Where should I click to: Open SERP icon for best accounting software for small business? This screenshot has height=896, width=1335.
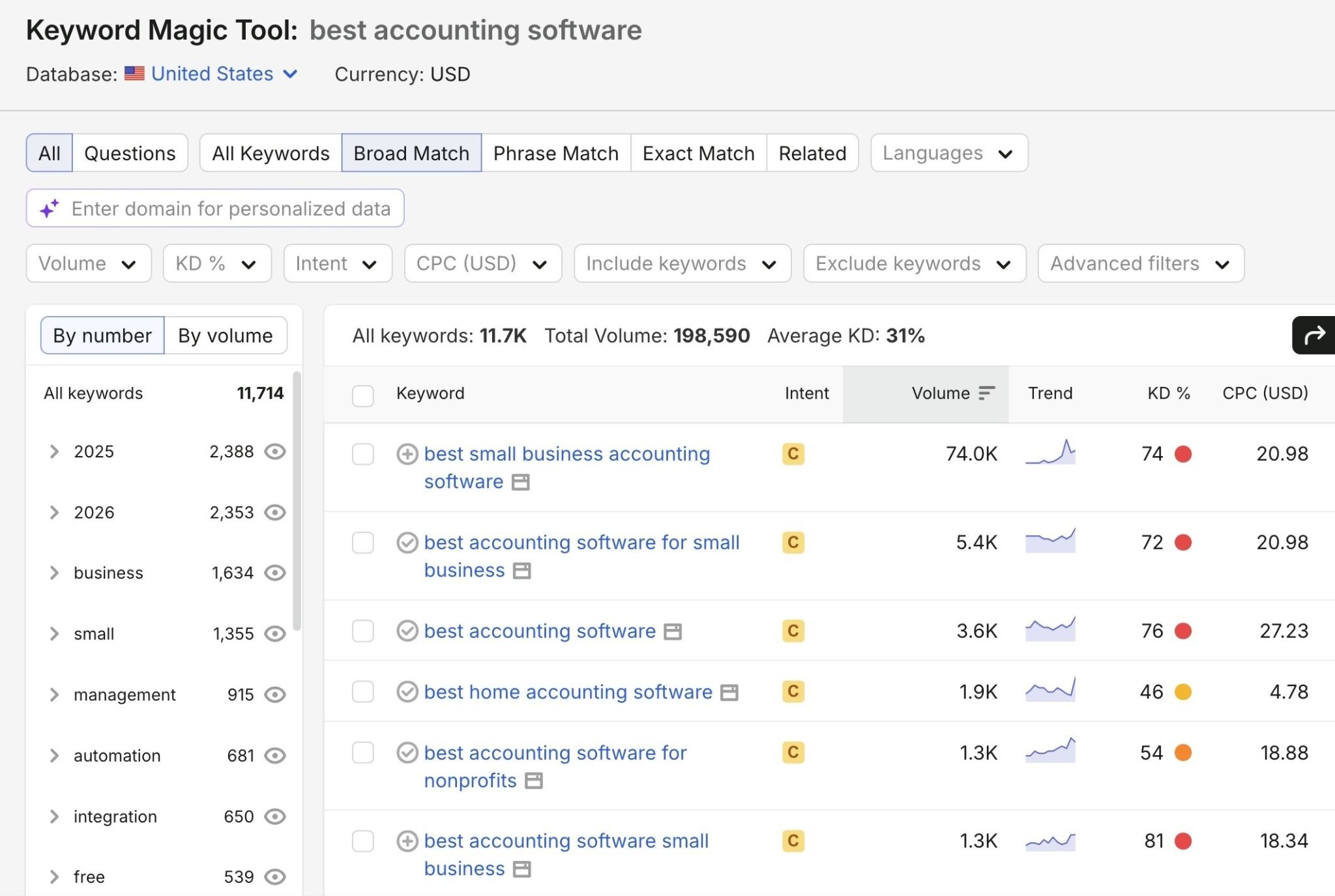click(x=521, y=571)
